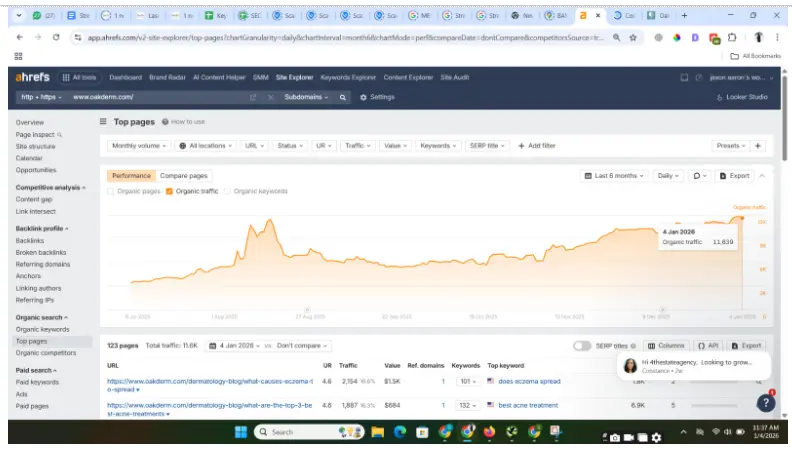The image size is (792, 449).
Task: Open the Subdomains mode dropdown
Action: [x=306, y=97]
